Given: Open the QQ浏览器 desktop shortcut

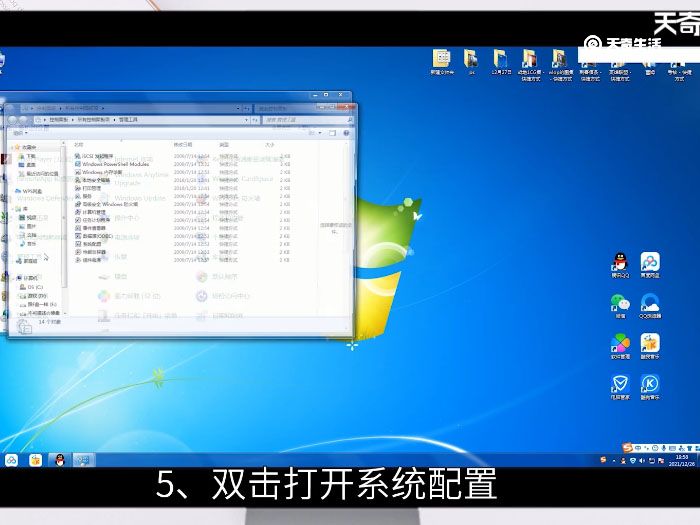Looking at the screenshot, I should [650, 306].
